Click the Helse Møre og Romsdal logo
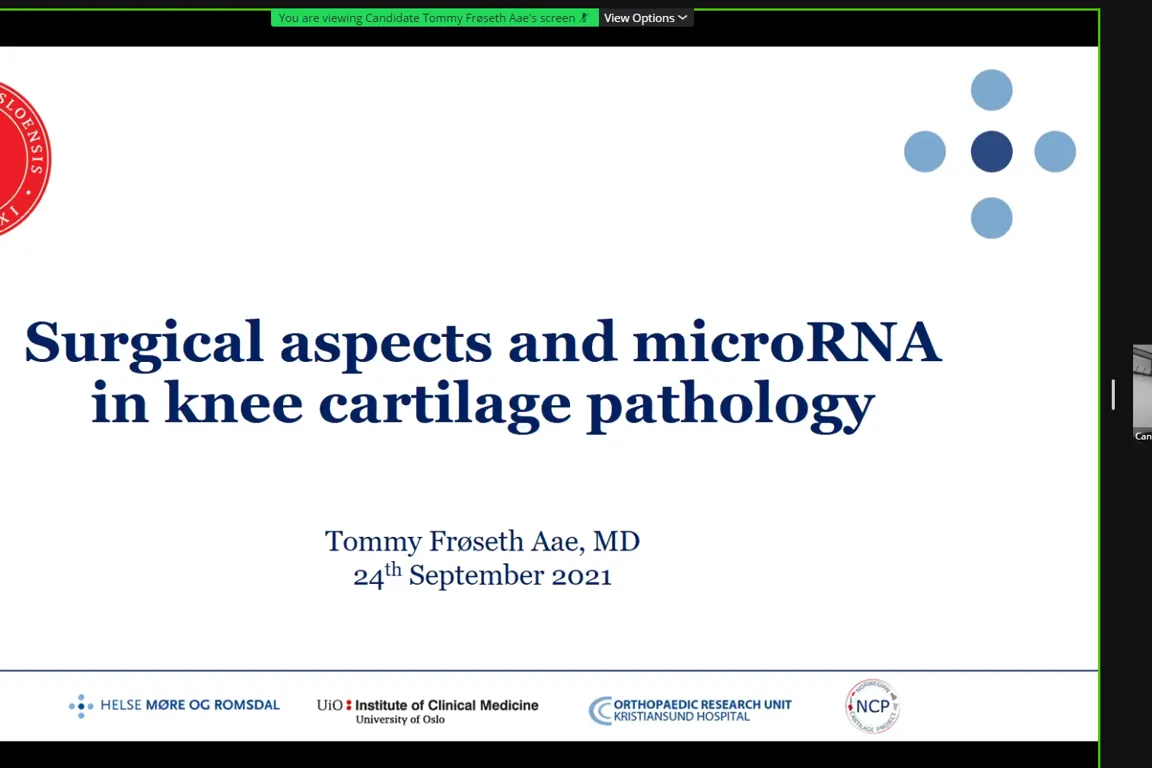 (x=174, y=705)
